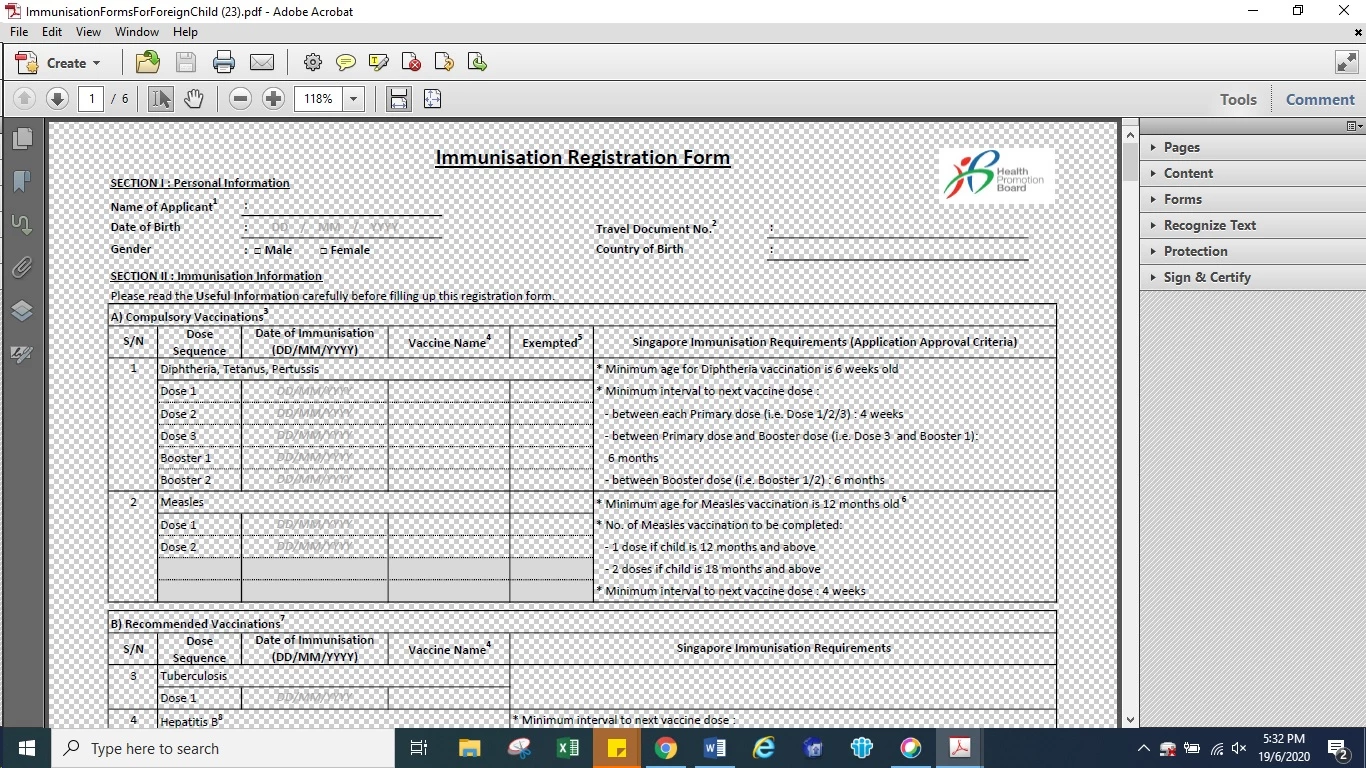Click the rotate page icon
1366x768 pixels.
click(x=444, y=62)
